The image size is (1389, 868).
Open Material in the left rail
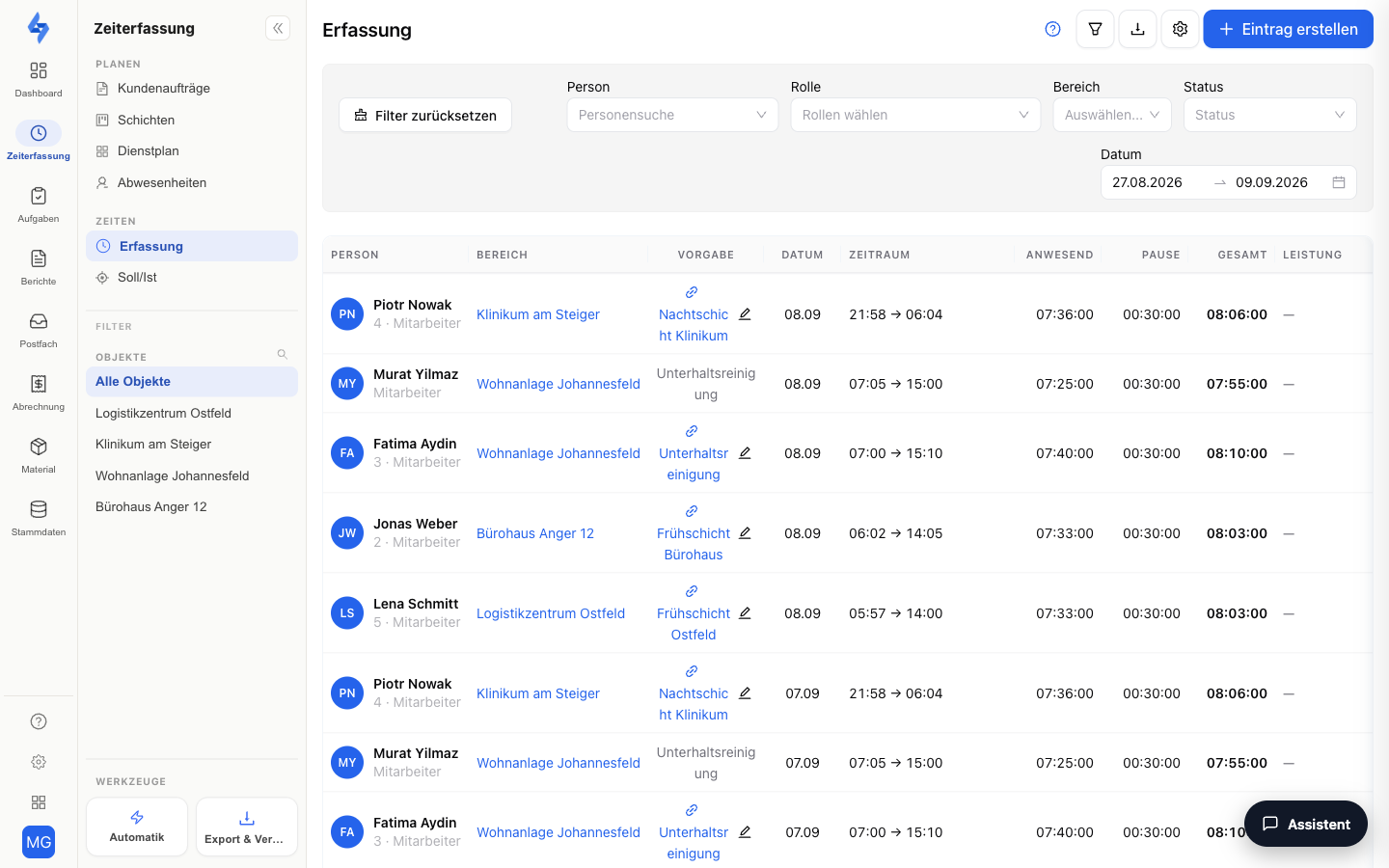pyautogui.click(x=39, y=455)
